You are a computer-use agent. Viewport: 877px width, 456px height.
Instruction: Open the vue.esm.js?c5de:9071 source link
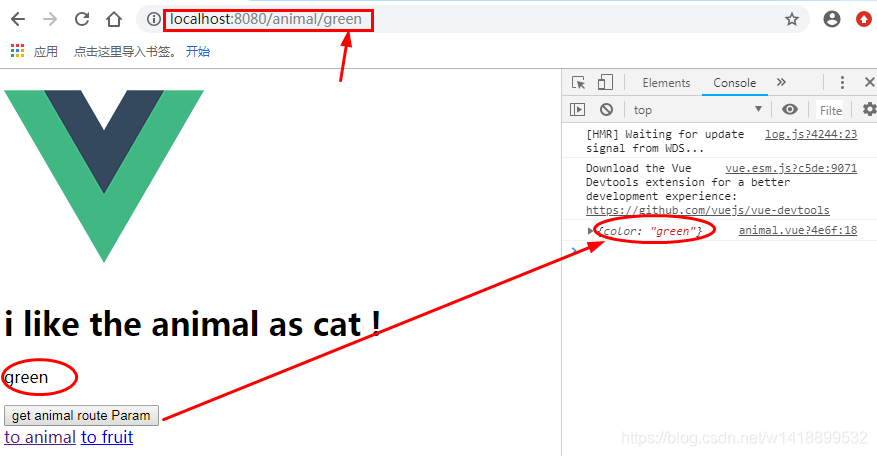pos(791,168)
